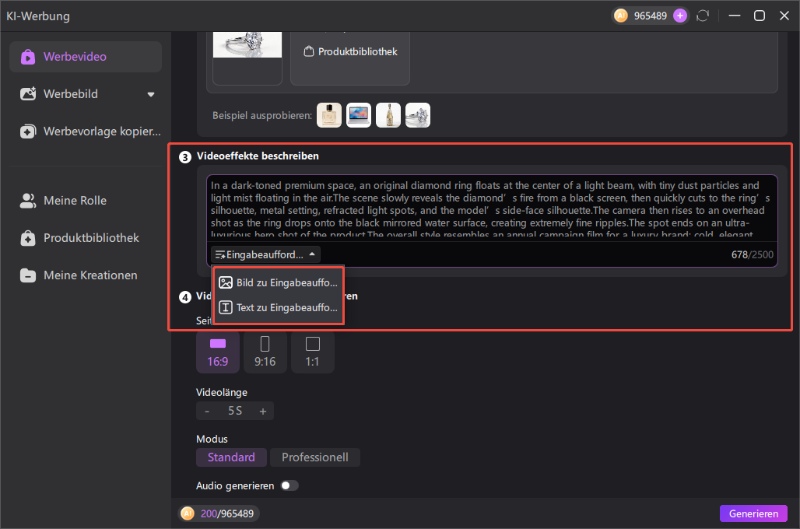Try the diamond ring example image
Viewport: 800px width, 529px height.
point(418,115)
